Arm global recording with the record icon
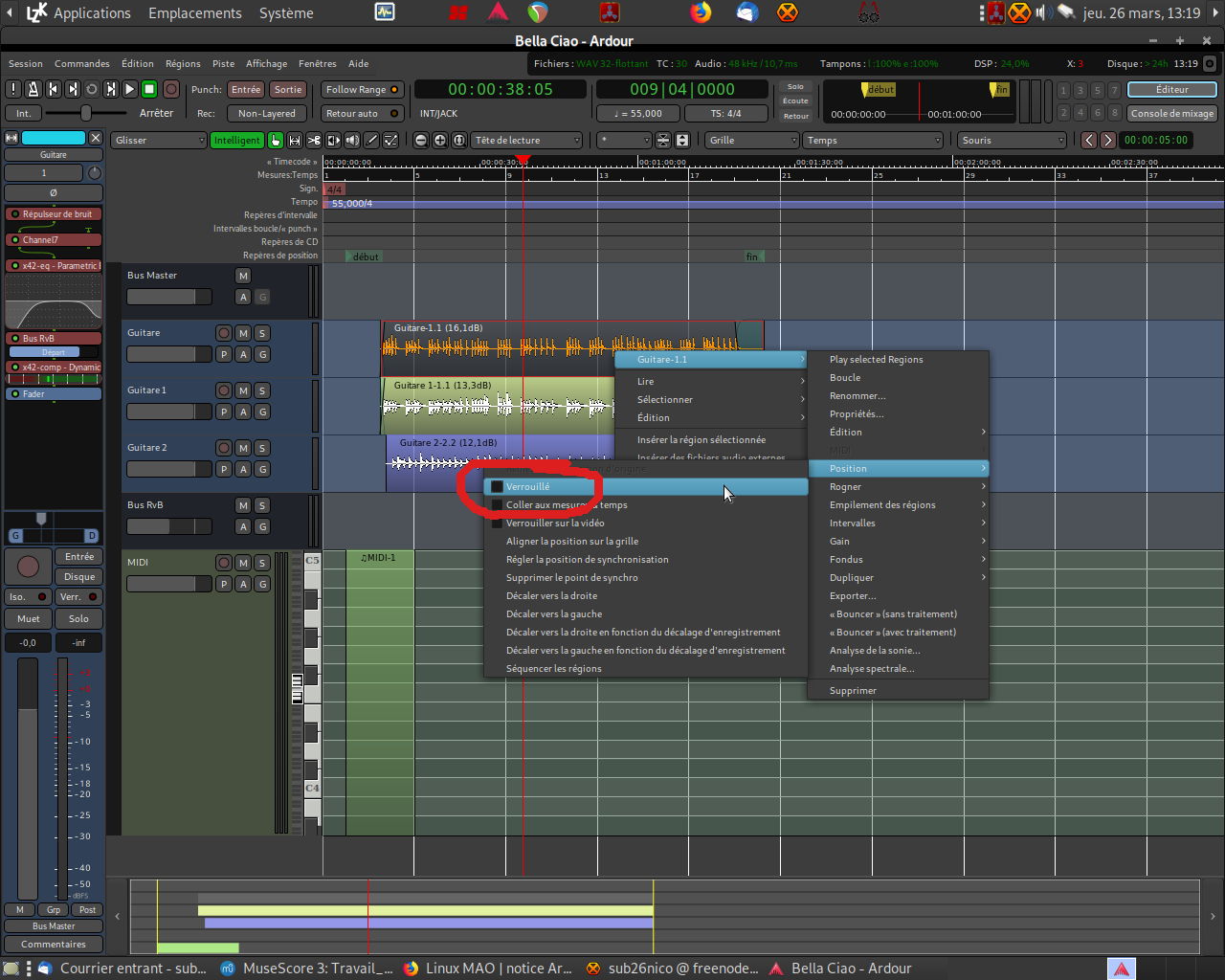Image resolution: width=1225 pixels, height=980 pixels. point(171,89)
